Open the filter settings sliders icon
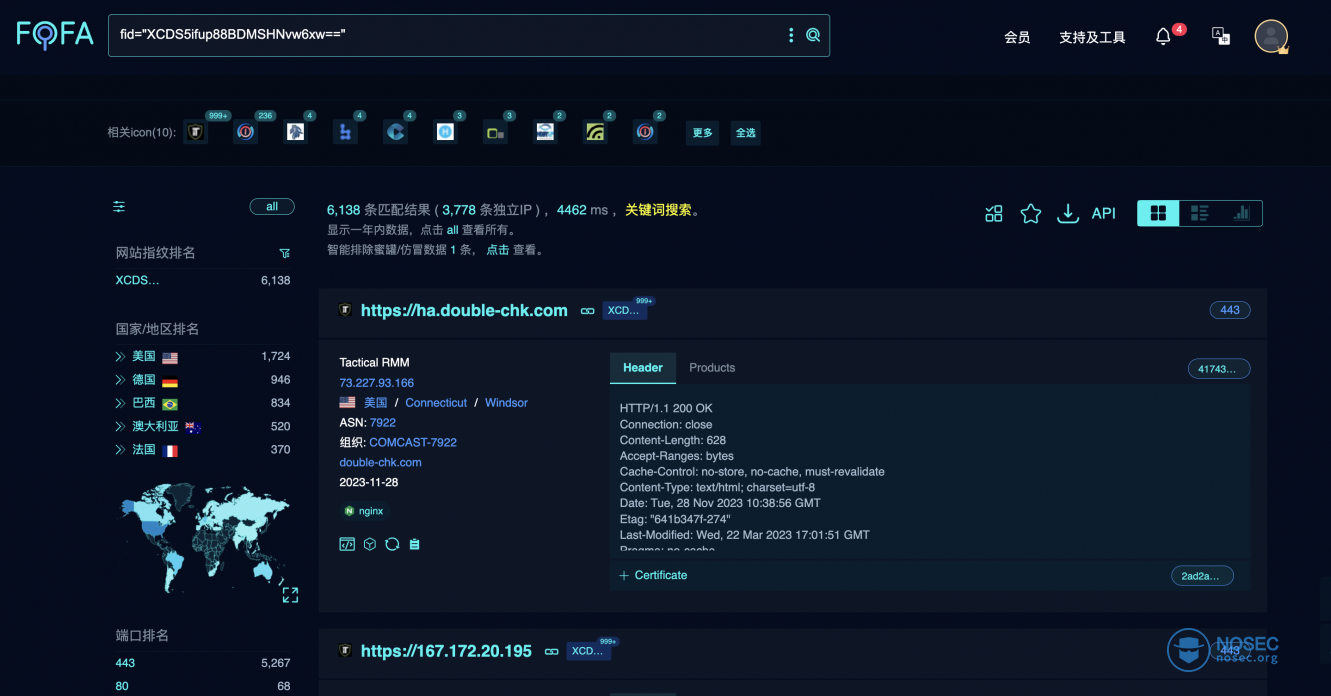Screen dimensions: 1331x696 click(119, 207)
